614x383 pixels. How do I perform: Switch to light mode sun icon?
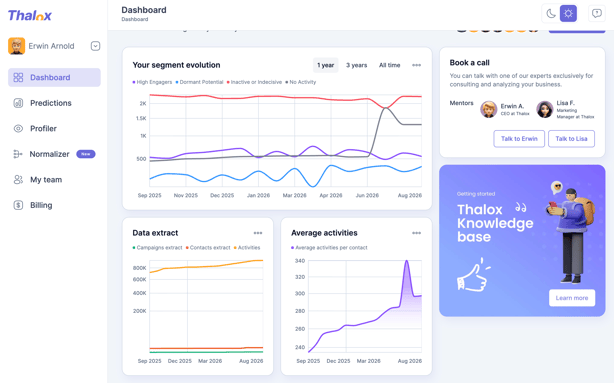[x=568, y=14]
